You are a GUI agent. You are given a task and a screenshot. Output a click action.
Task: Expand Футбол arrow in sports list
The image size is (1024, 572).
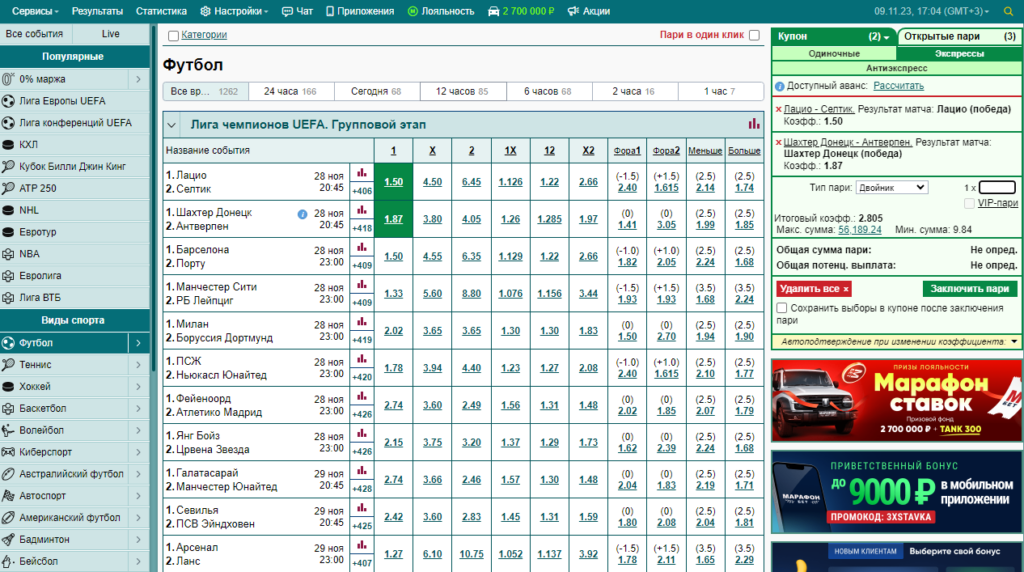(138, 343)
